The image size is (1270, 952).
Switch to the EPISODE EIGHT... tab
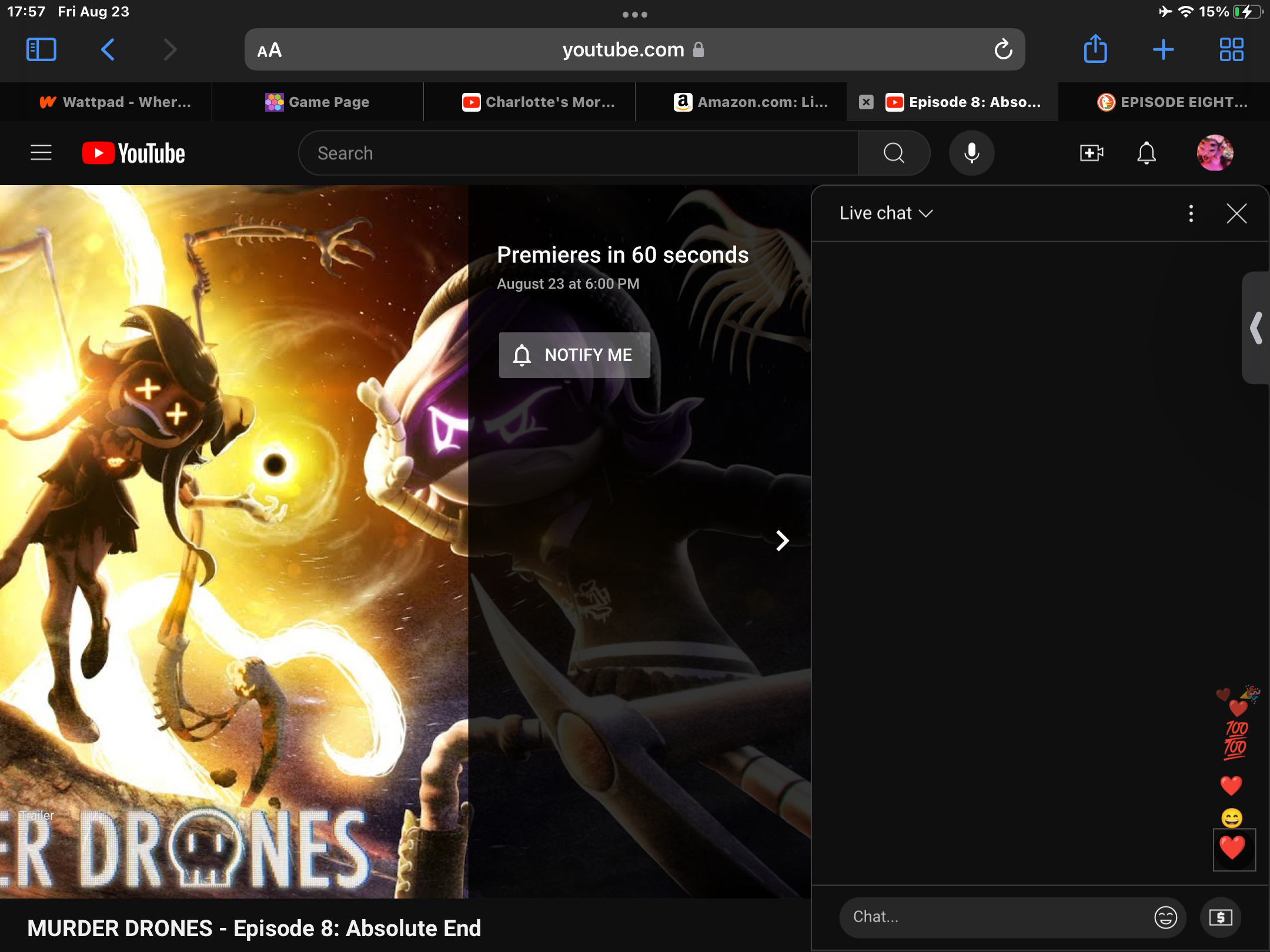[x=1164, y=102]
